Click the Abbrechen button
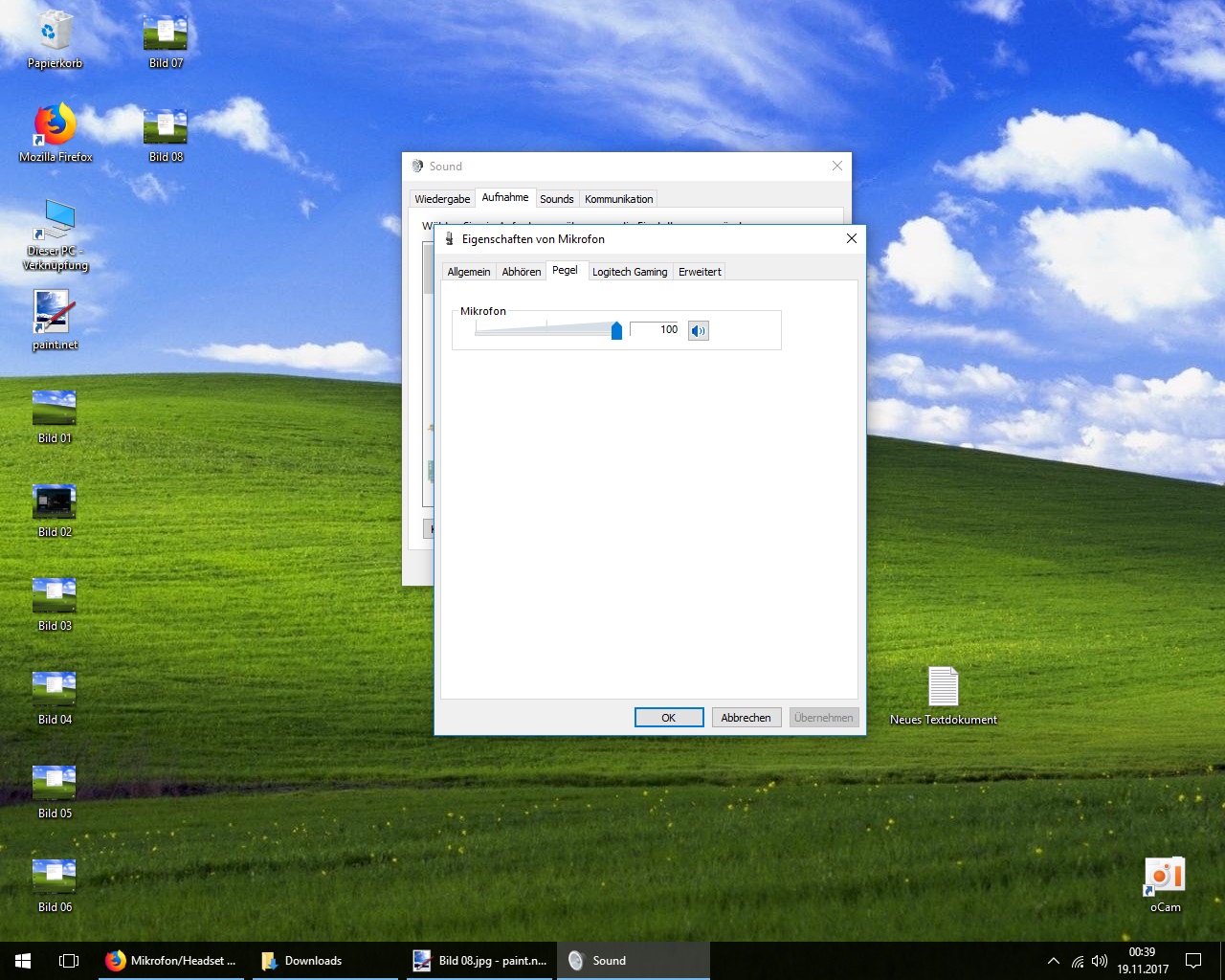Image resolution: width=1225 pixels, height=980 pixels. (746, 718)
